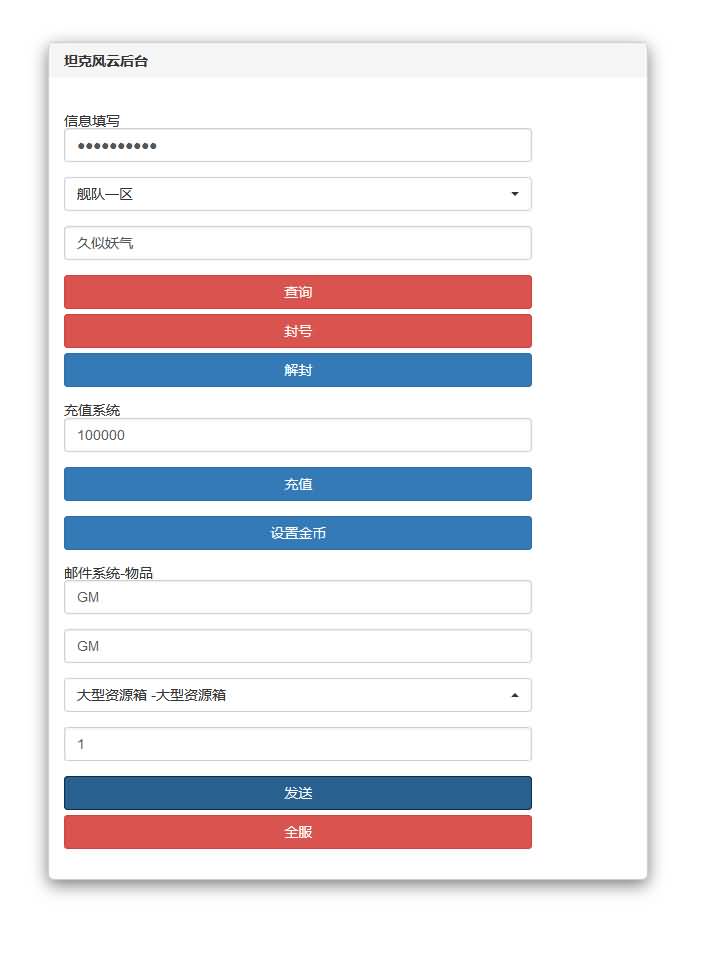Click the 查询 query button
Viewport: 703px width, 966px height.
tap(297, 292)
